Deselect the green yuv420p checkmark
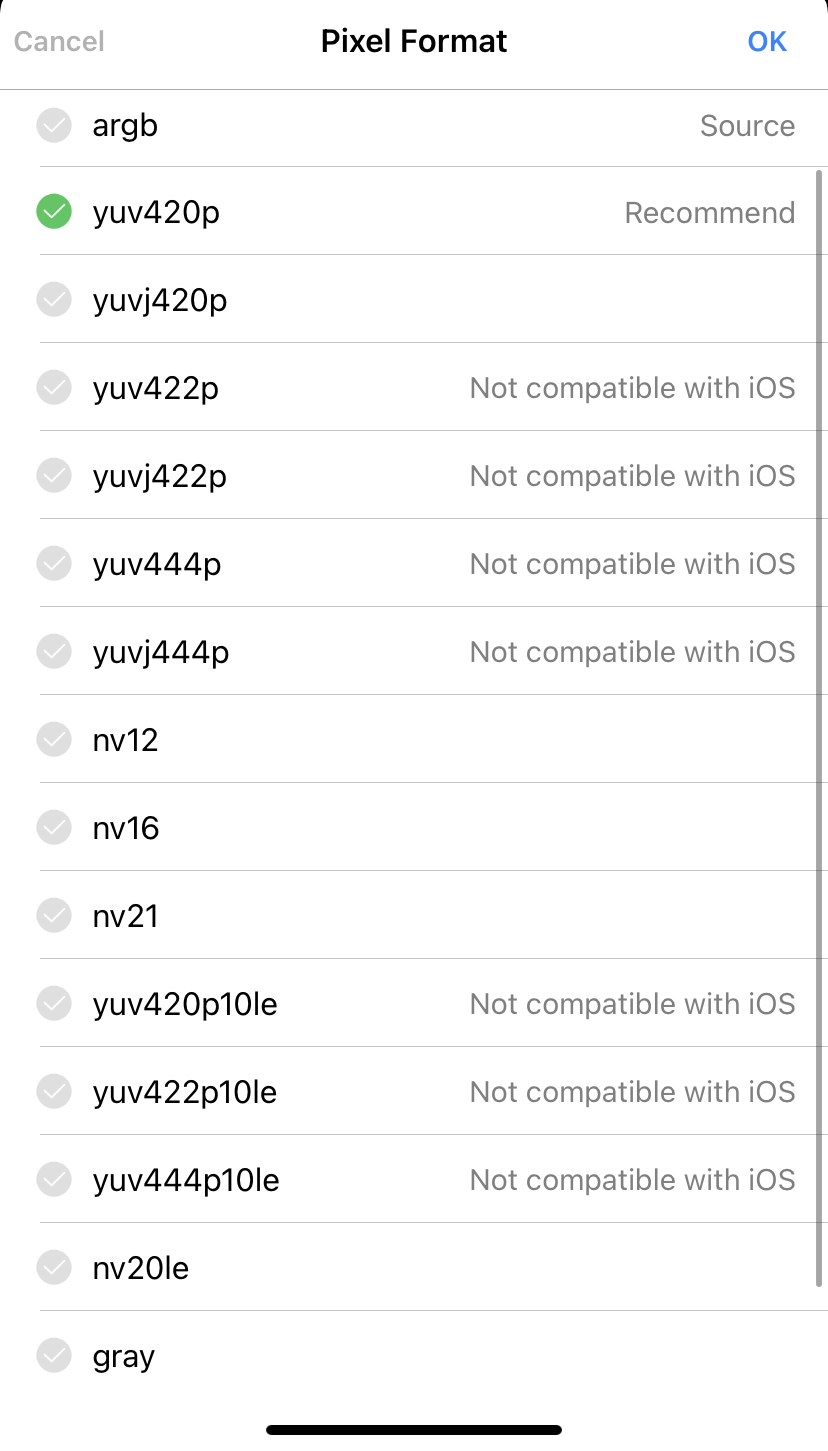Screen dimensions: 828x1451 (54, 212)
